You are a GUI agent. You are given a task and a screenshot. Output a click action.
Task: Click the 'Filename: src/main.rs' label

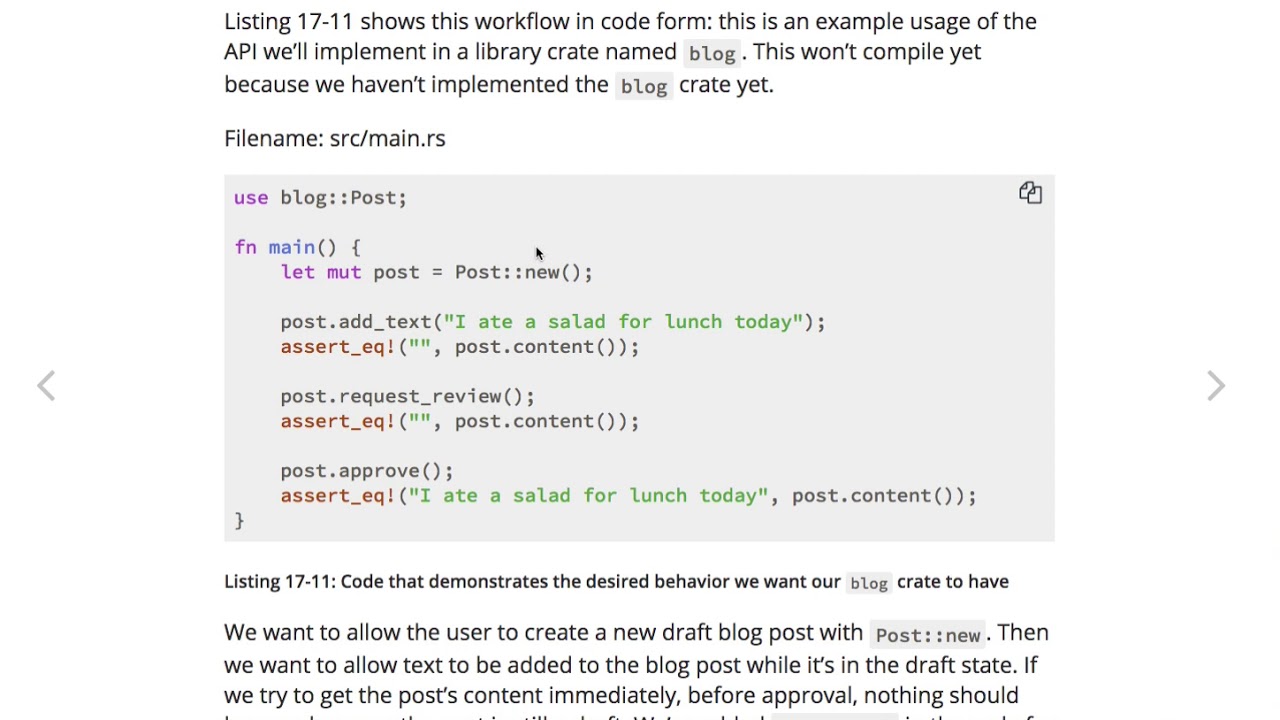[x=335, y=139]
